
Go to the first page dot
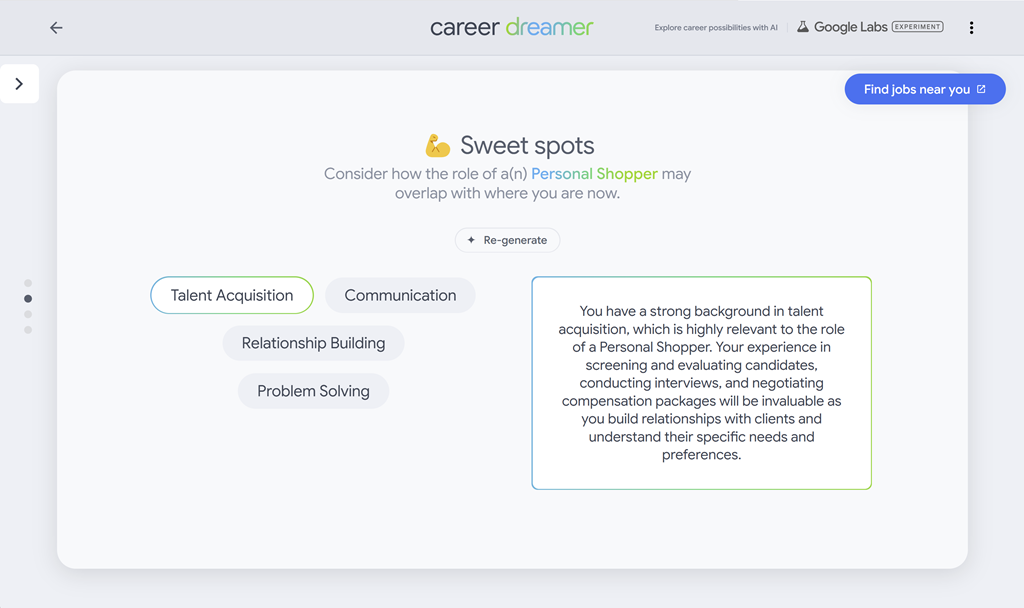click(x=28, y=283)
